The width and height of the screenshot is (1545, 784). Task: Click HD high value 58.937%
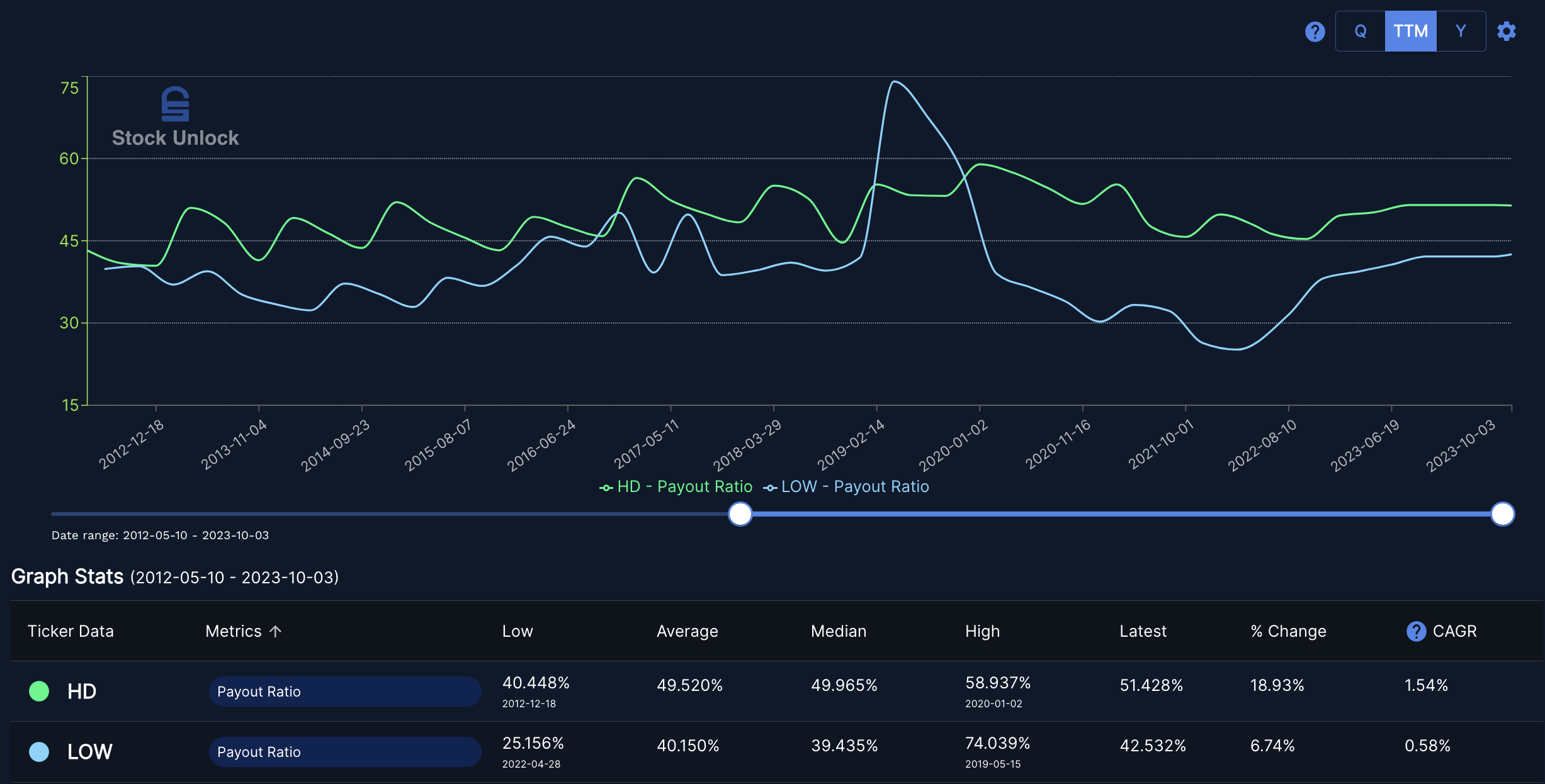998,683
